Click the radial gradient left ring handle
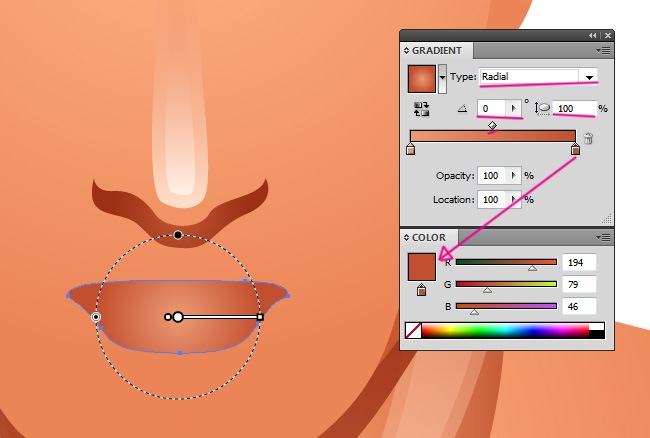The image size is (650, 438). tap(96, 317)
